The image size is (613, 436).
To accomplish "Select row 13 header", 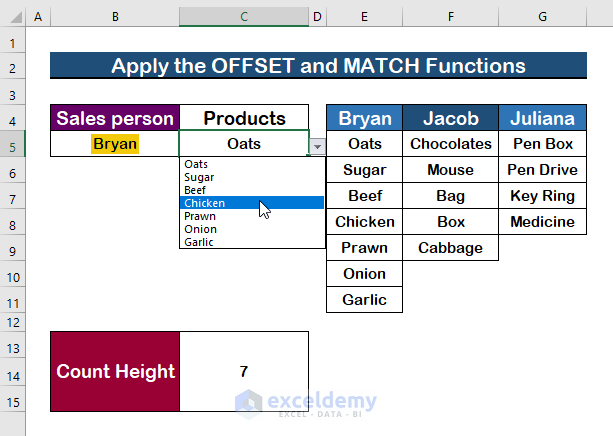I will 13,344.
